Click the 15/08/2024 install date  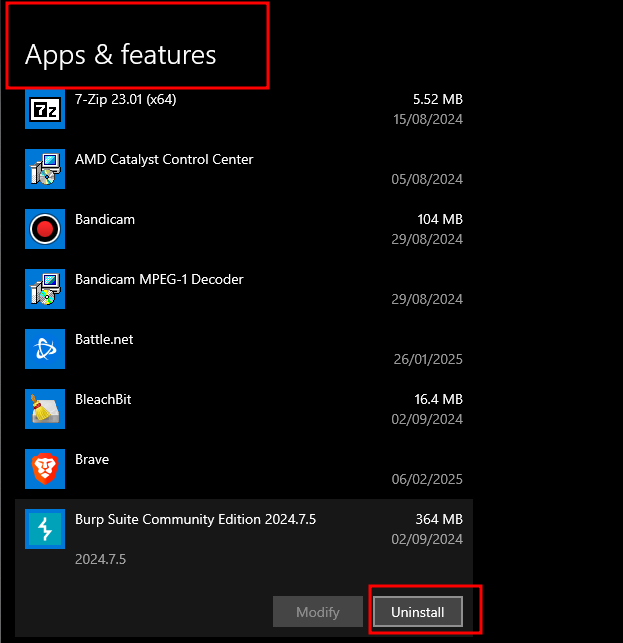[x=428, y=119]
